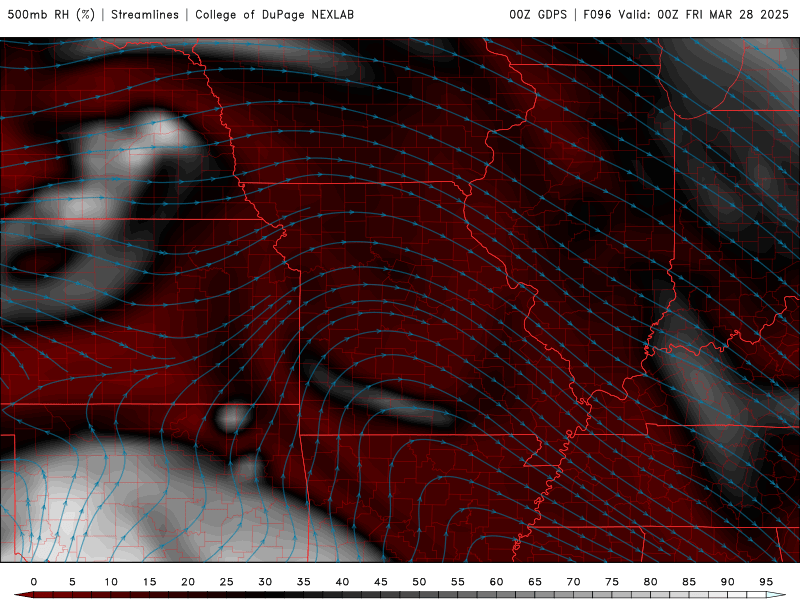This screenshot has width=800, height=600.
Task: Select the 35 label on the legend
Action: click(304, 582)
